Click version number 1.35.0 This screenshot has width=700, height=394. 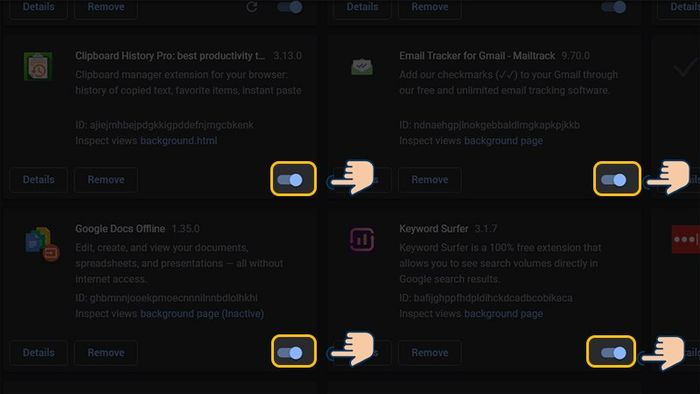click(x=186, y=228)
